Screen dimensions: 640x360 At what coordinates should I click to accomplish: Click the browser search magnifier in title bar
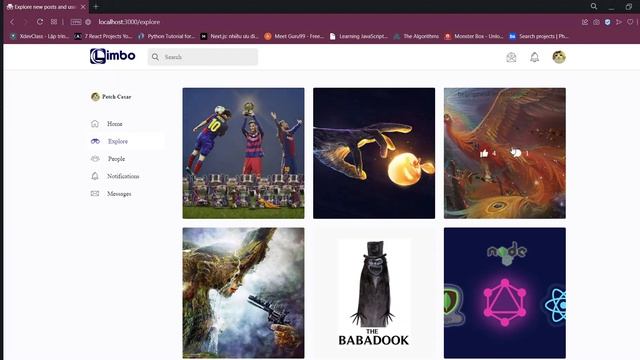click(594, 7)
